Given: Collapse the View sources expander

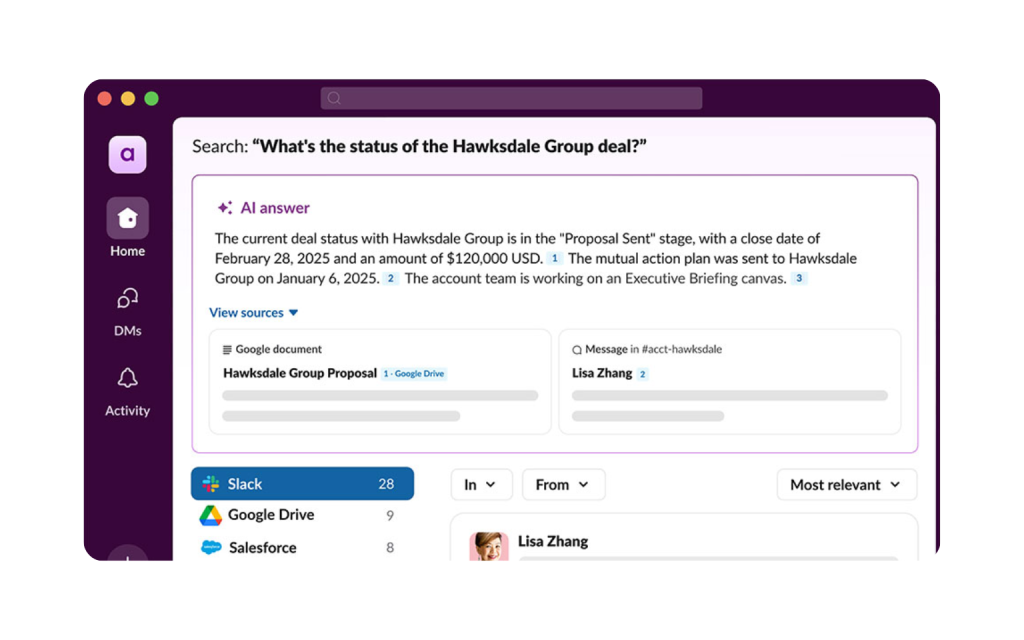Looking at the screenshot, I should 254,313.
